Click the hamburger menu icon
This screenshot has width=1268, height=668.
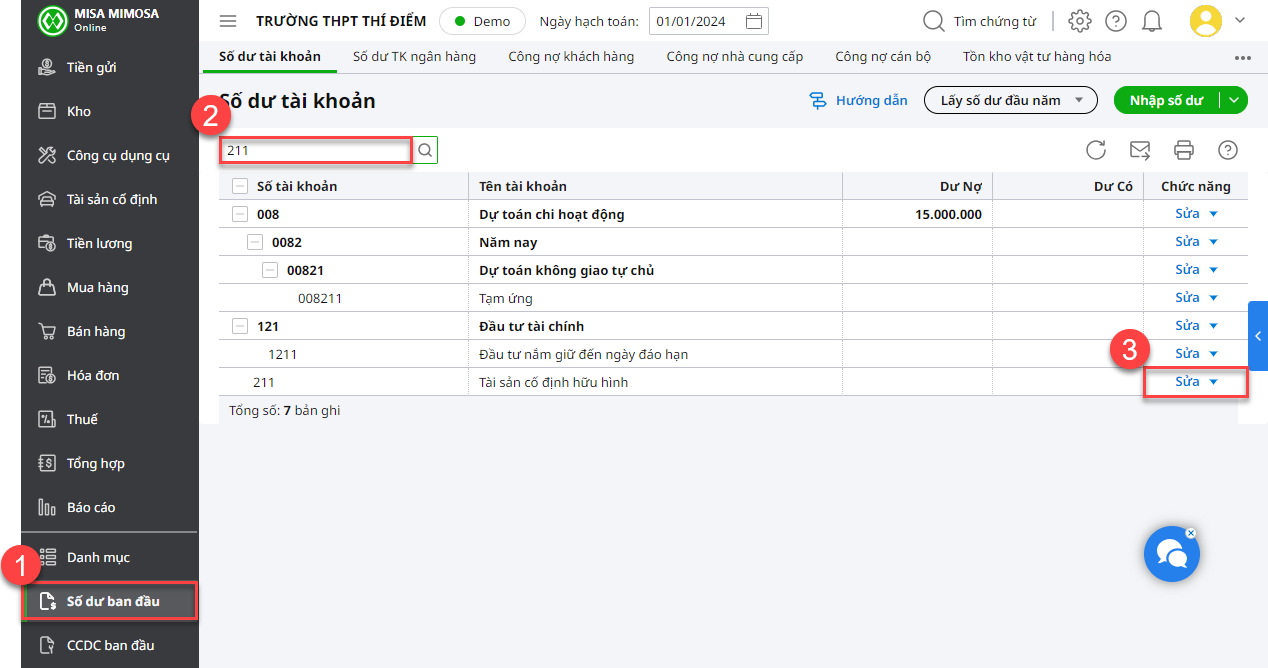[x=228, y=21]
